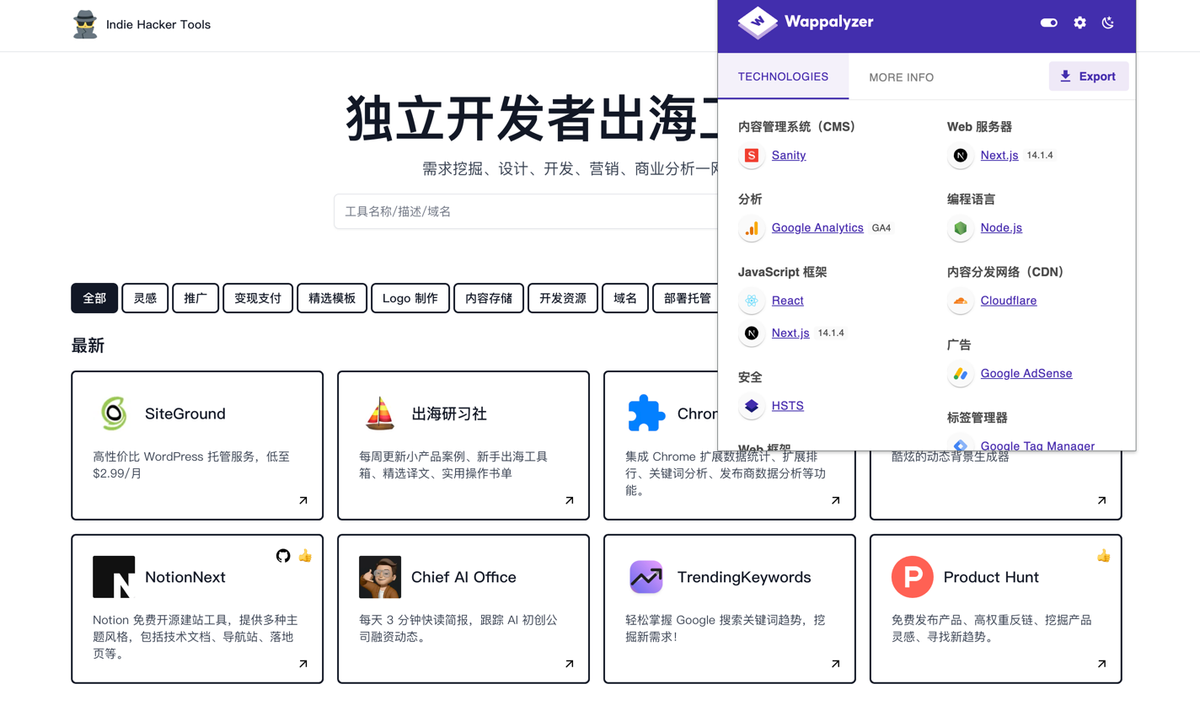Click the Node.js icon
This screenshot has height=704, width=1200.
(x=960, y=228)
